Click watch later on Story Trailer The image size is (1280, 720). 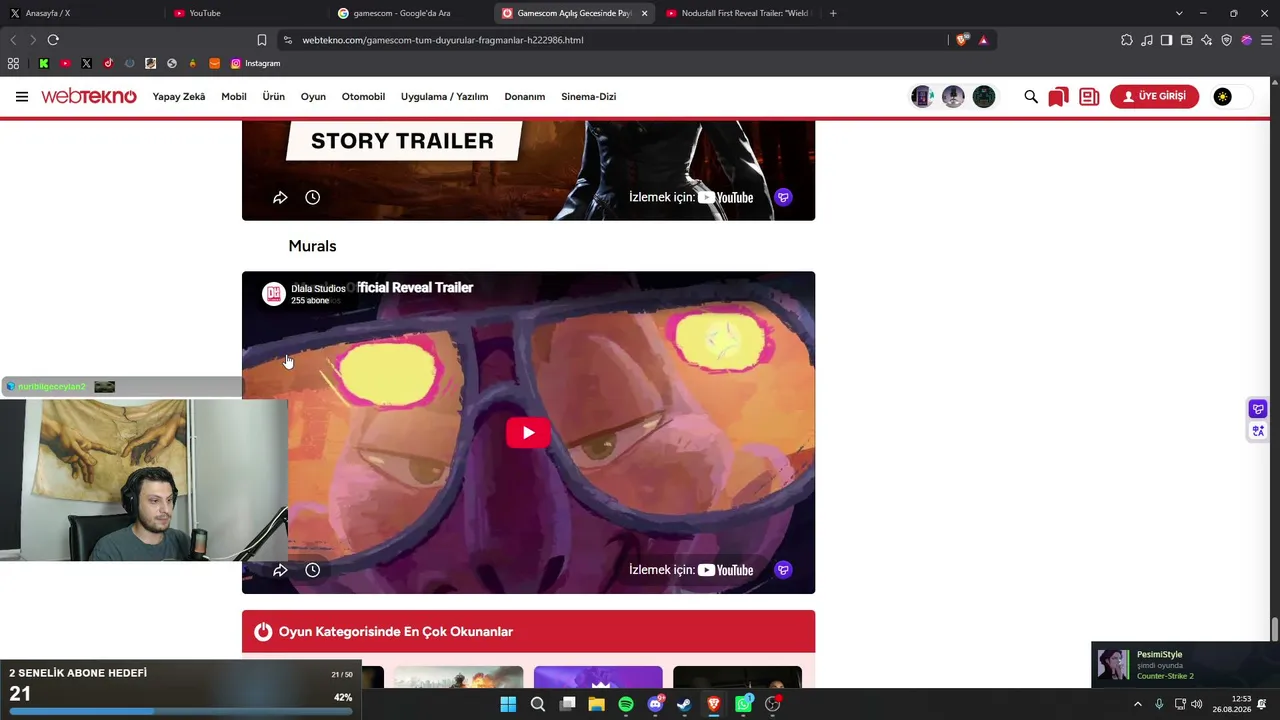point(313,198)
